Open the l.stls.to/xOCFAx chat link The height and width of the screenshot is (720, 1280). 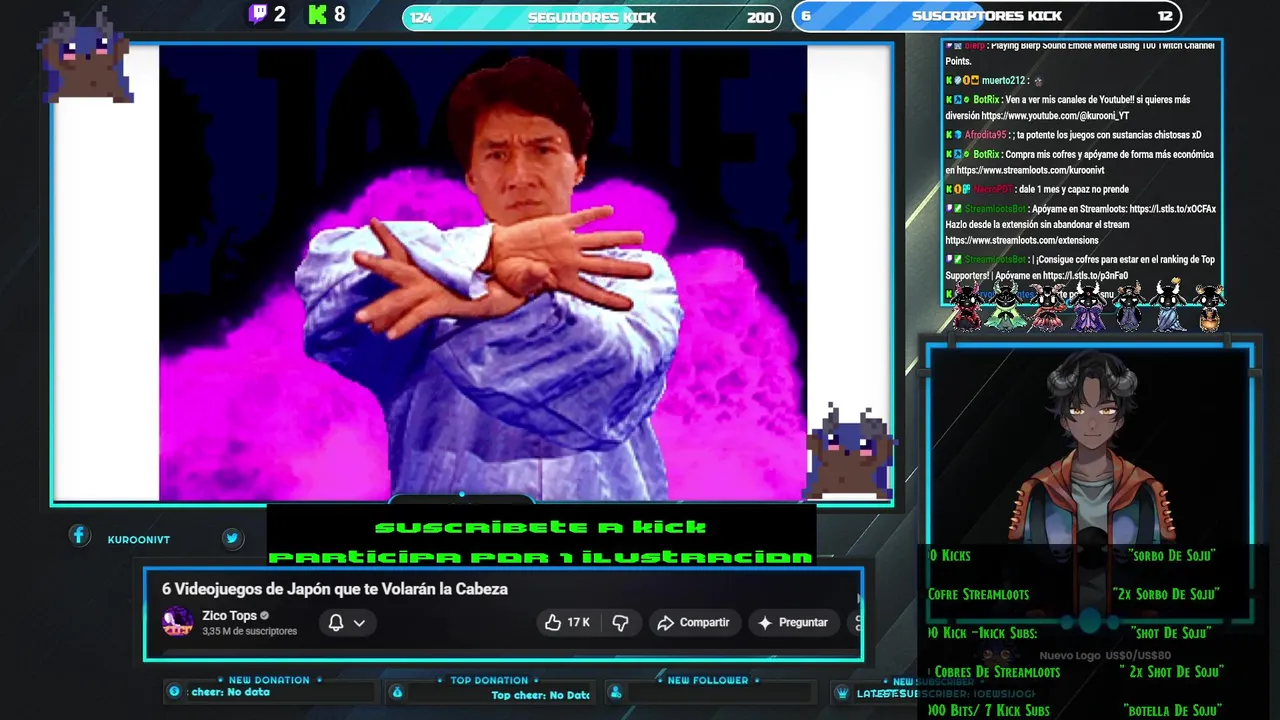1172,209
